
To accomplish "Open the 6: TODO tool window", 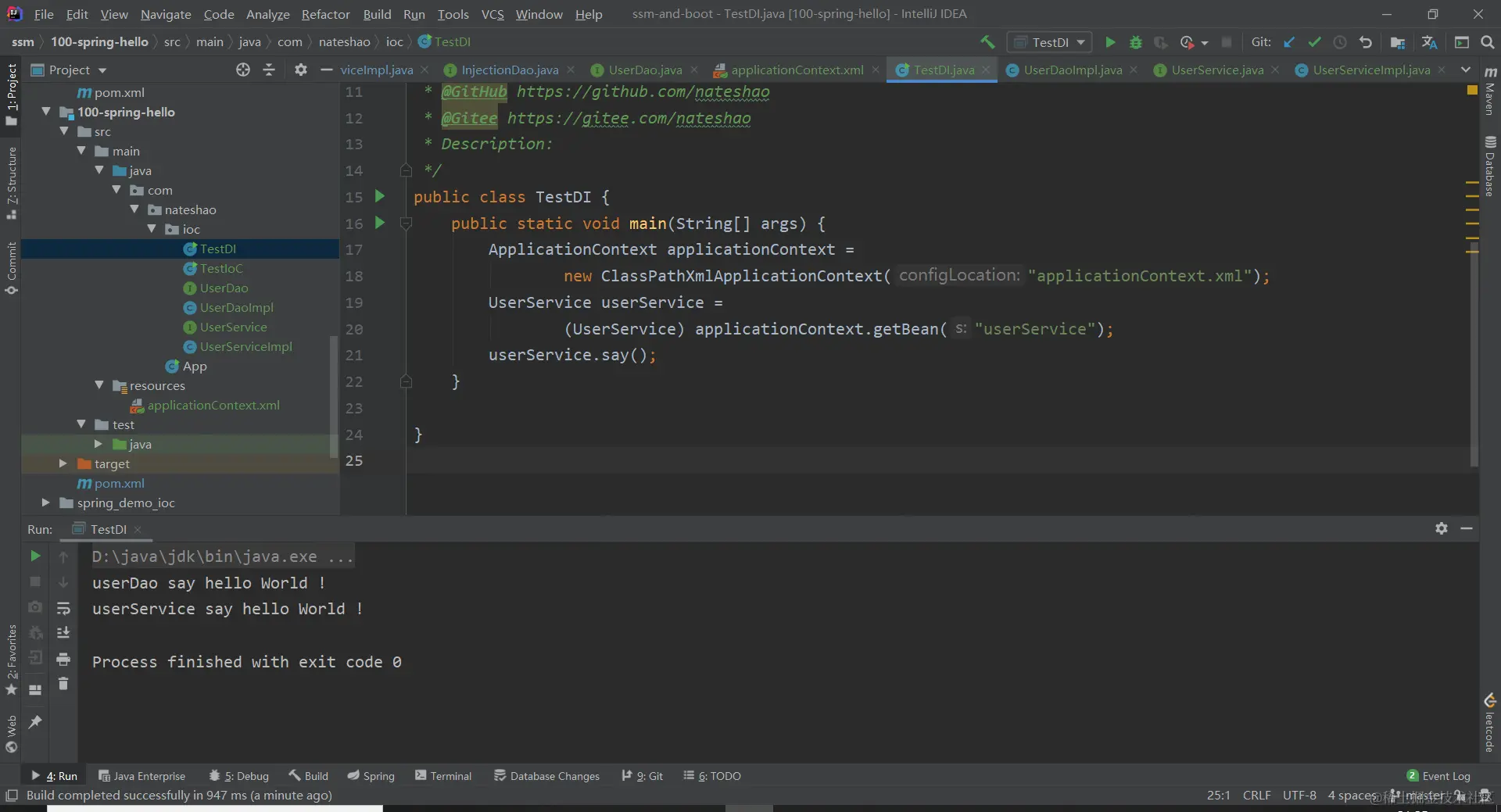I will click(712, 775).
